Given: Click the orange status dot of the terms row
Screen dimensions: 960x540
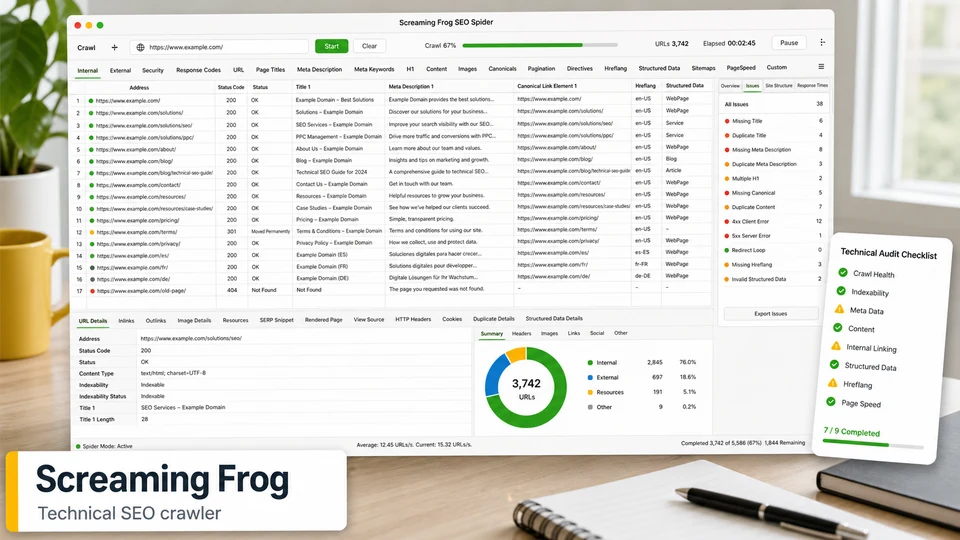Looking at the screenshot, I should (x=92, y=232).
